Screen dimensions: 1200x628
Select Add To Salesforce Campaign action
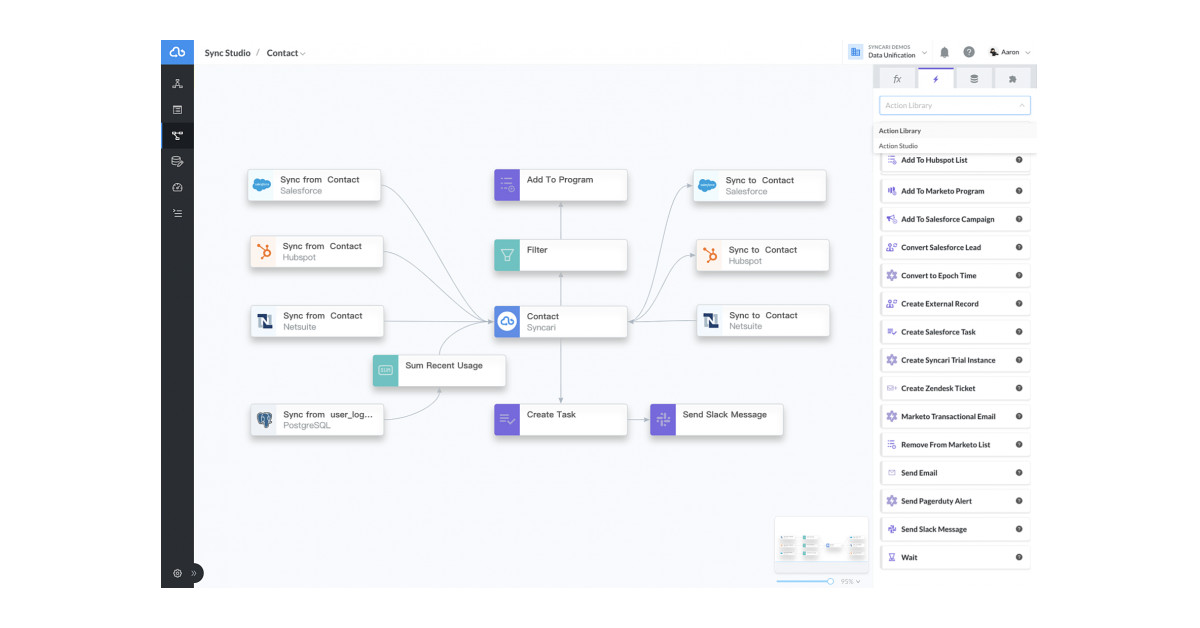pyautogui.click(x=955, y=219)
